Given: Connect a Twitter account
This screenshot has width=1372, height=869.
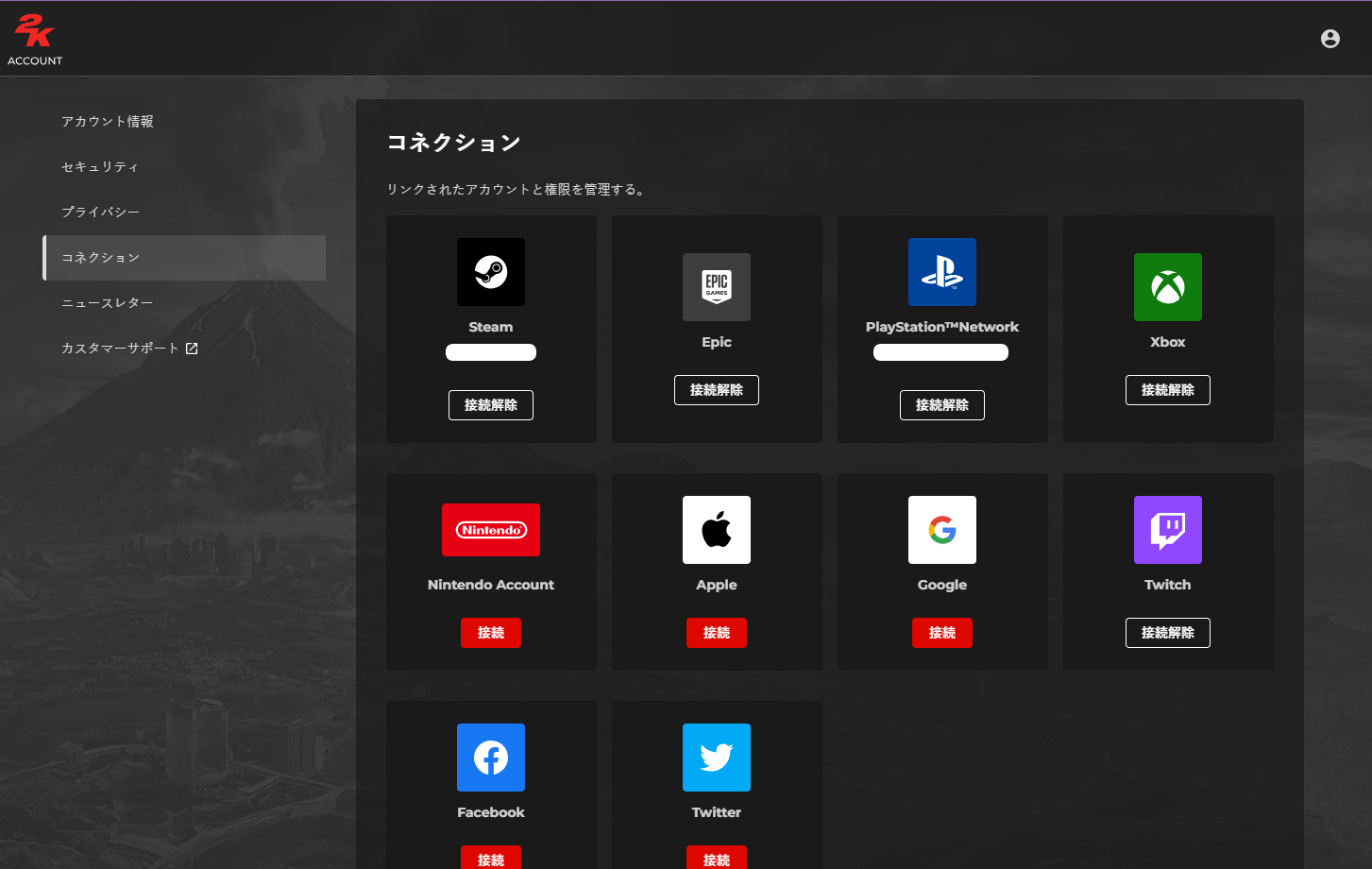Looking at the screenshot, I should click(x=717, y=858).
